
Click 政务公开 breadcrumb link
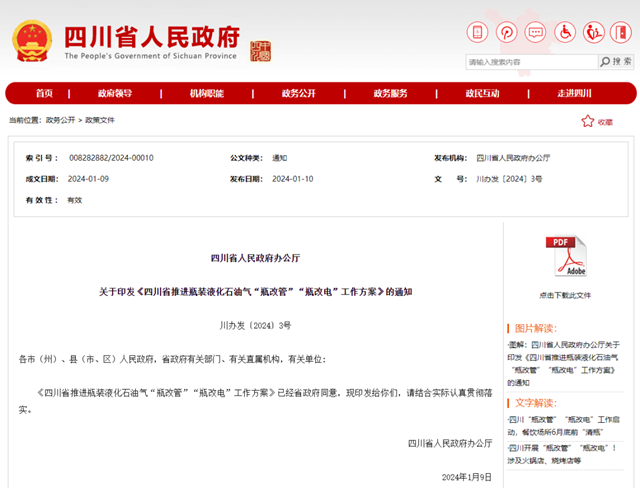[60, 120]
